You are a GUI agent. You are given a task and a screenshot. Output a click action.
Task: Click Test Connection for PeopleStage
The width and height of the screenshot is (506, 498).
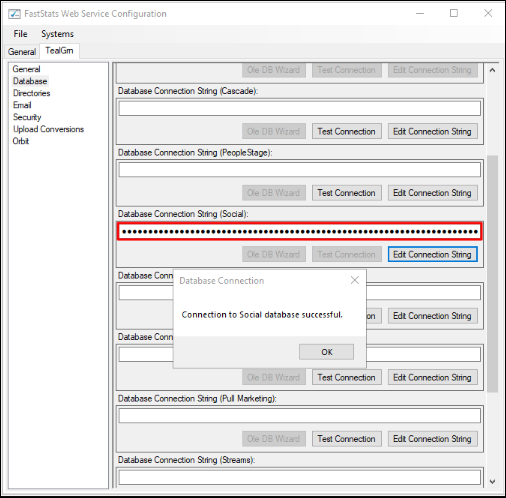347,193
